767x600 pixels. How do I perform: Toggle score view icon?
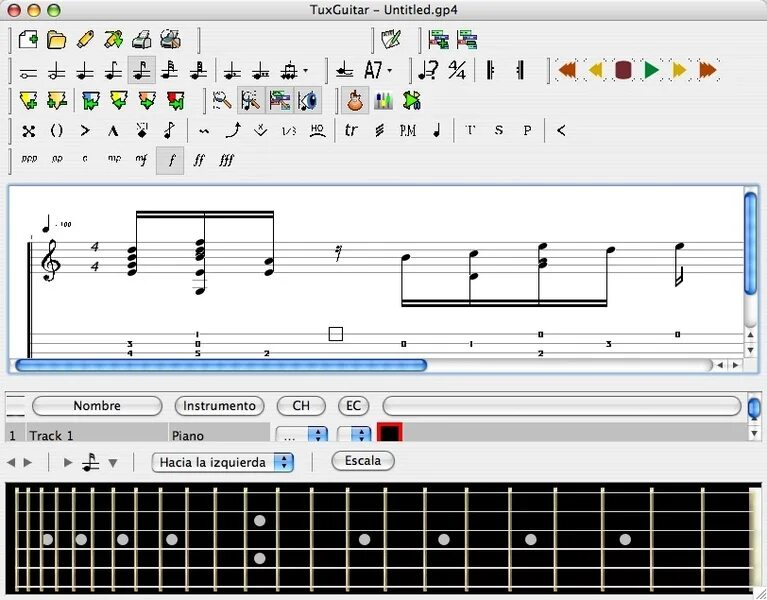(x=251, y=101)
